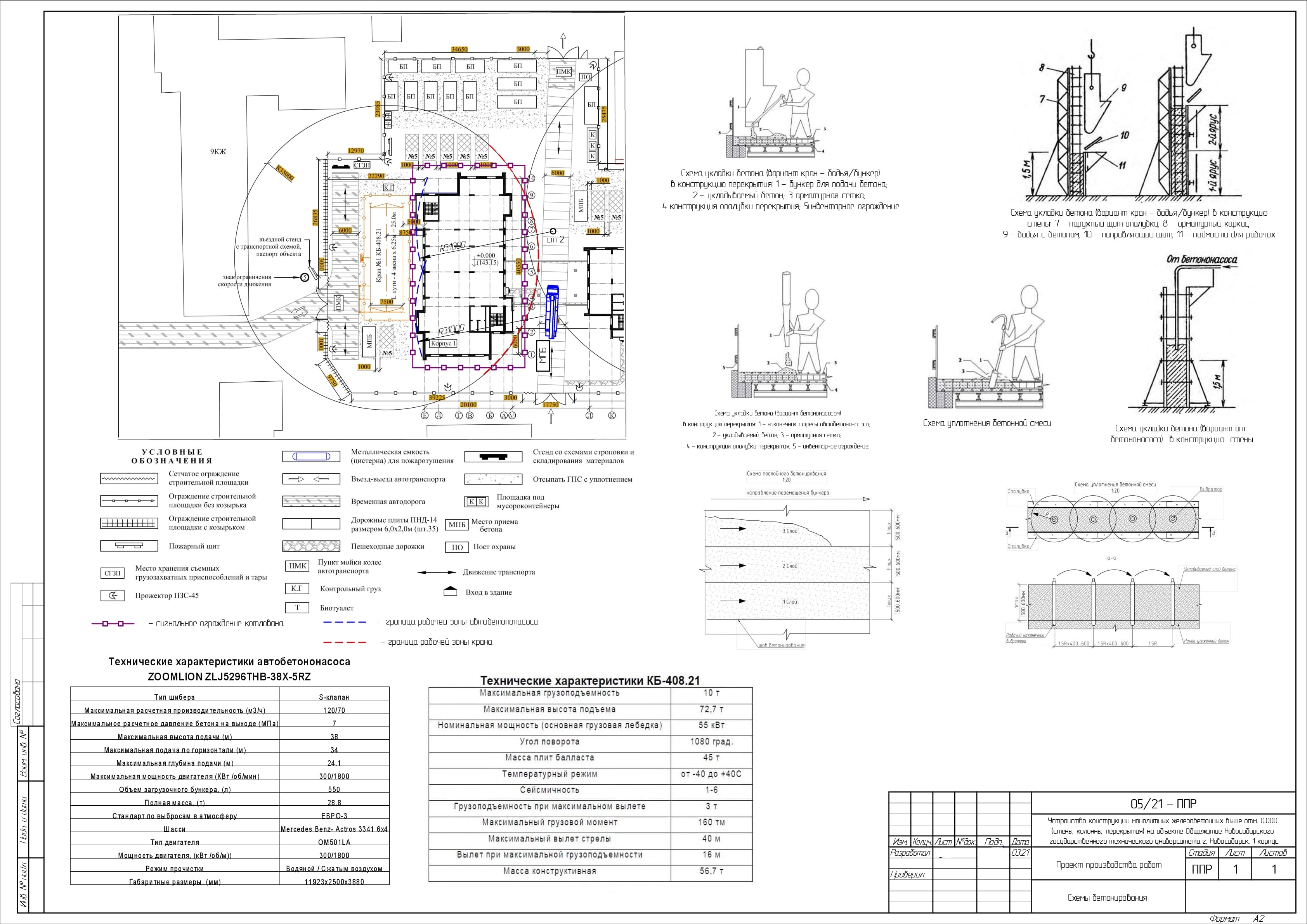
Task: Select the от -40 до +40С cell
Action: (x=712, y=774)
